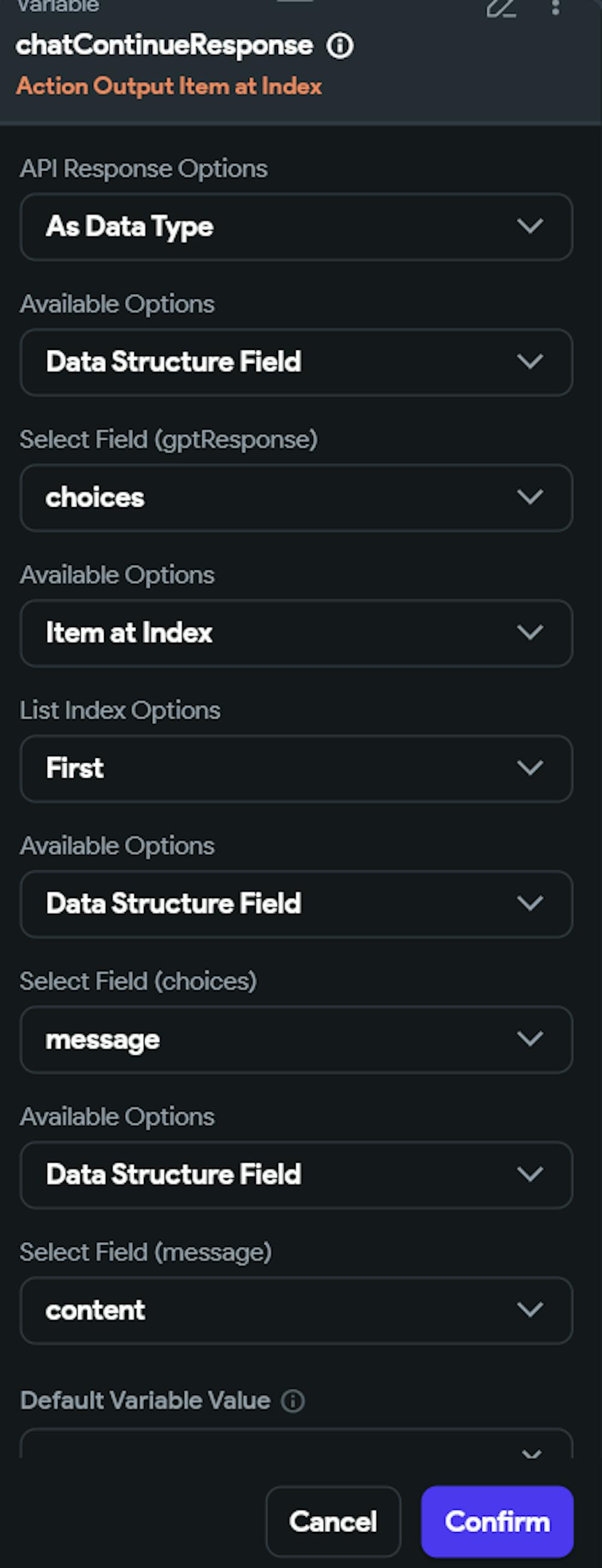The height and width of the screenshot is (1568, 602).
Task: Expand the Select Field (gptResponse) choices dropdown
Action: pos(296,498)
